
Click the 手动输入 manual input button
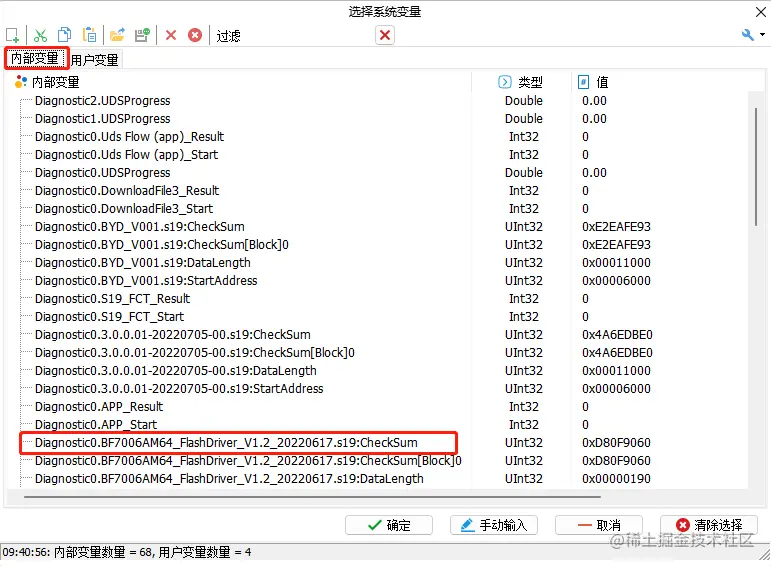pos(494,525)
